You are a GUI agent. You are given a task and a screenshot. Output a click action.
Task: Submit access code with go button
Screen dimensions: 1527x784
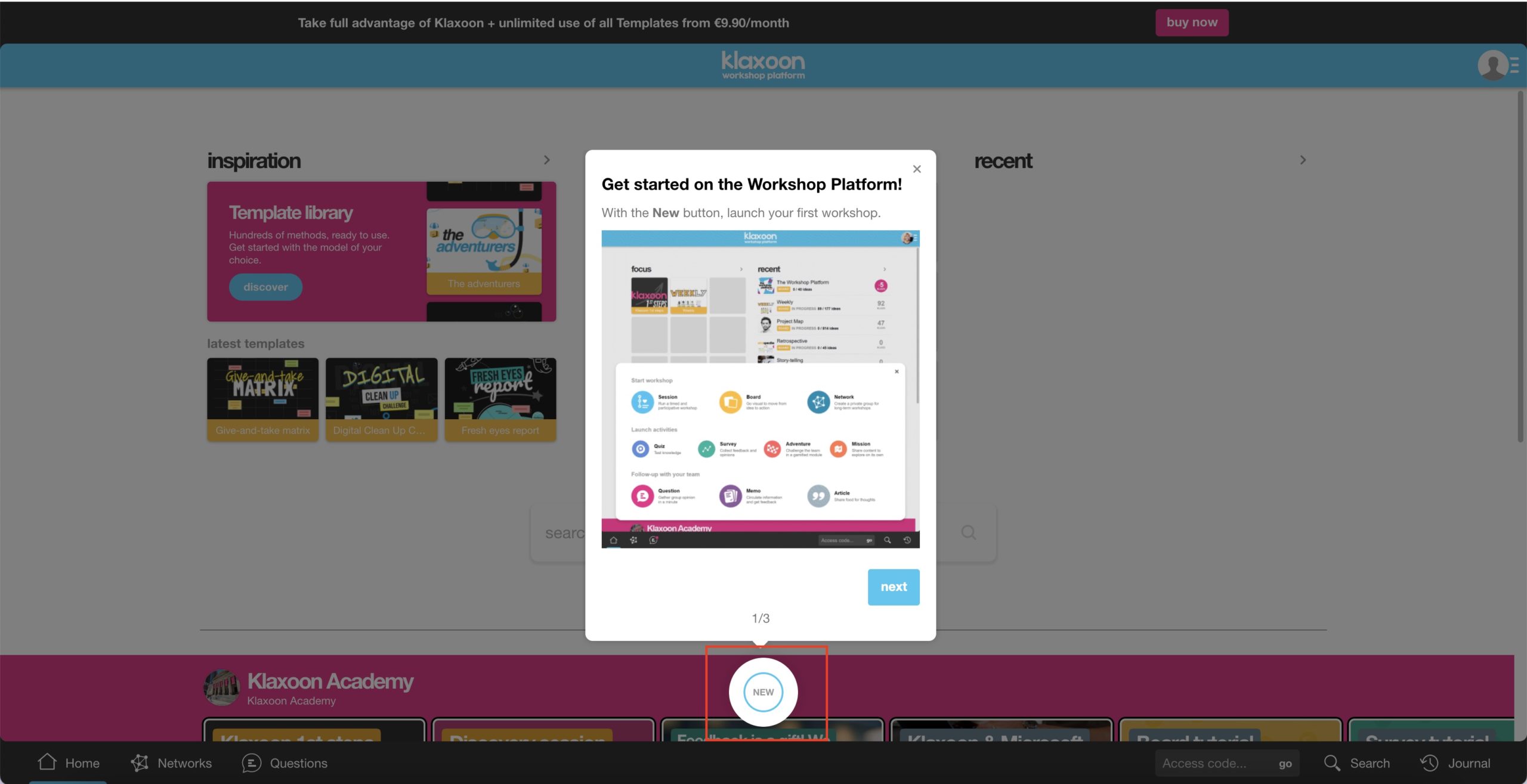[1285, 763]
